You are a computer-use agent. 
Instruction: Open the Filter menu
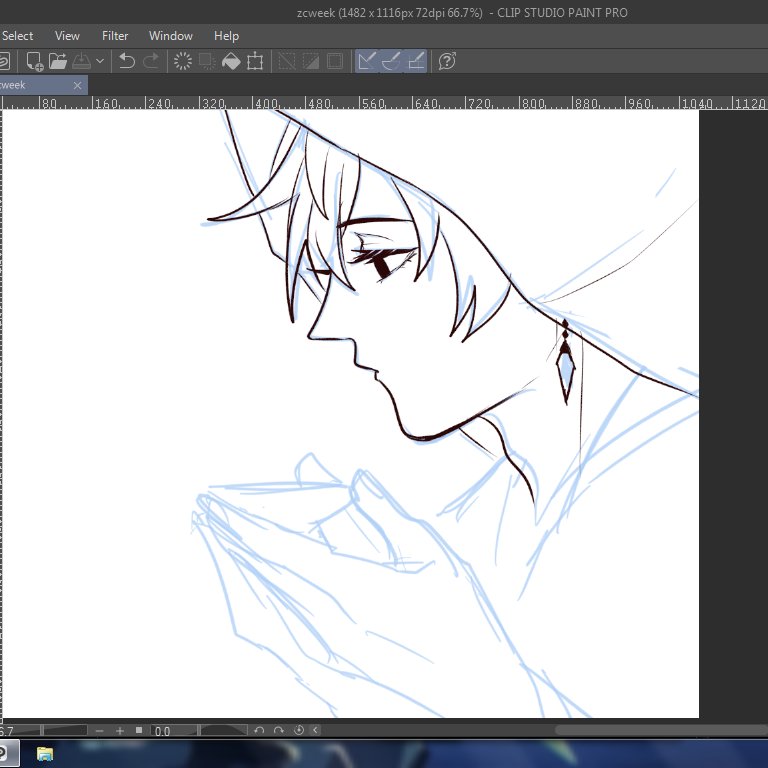click(115, 36)
